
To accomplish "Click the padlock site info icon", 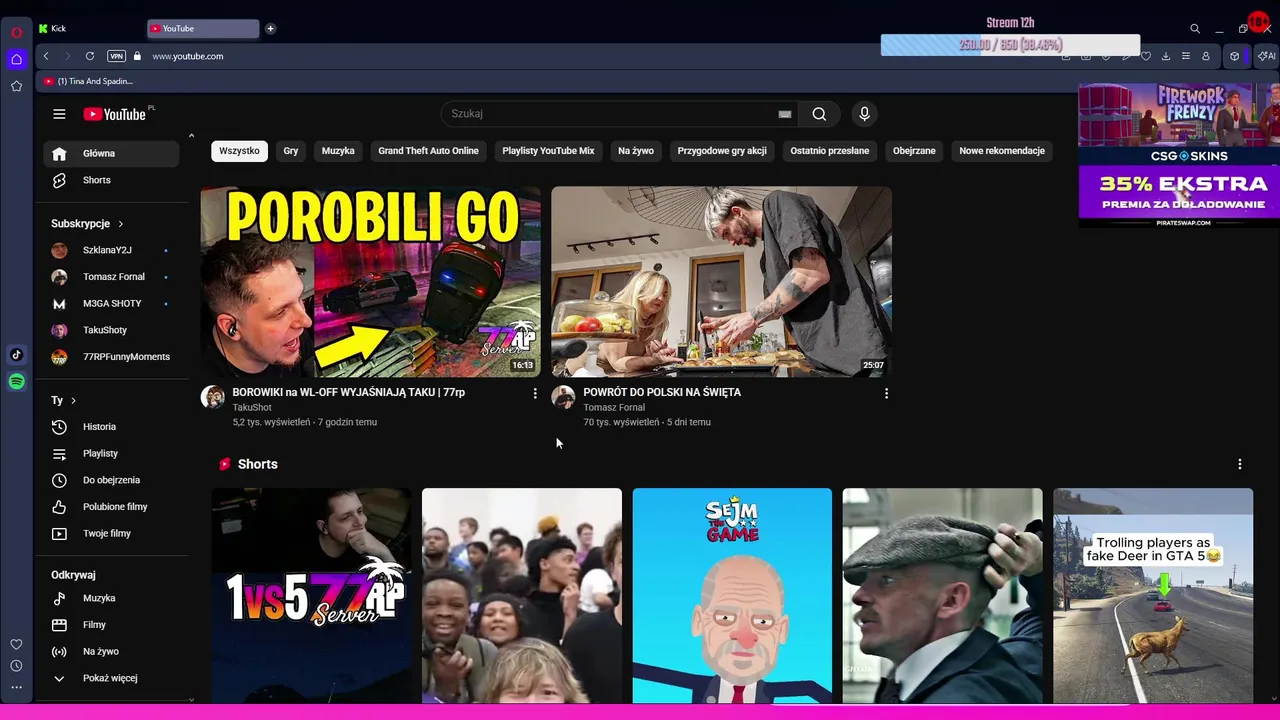I will click(137, 56).
